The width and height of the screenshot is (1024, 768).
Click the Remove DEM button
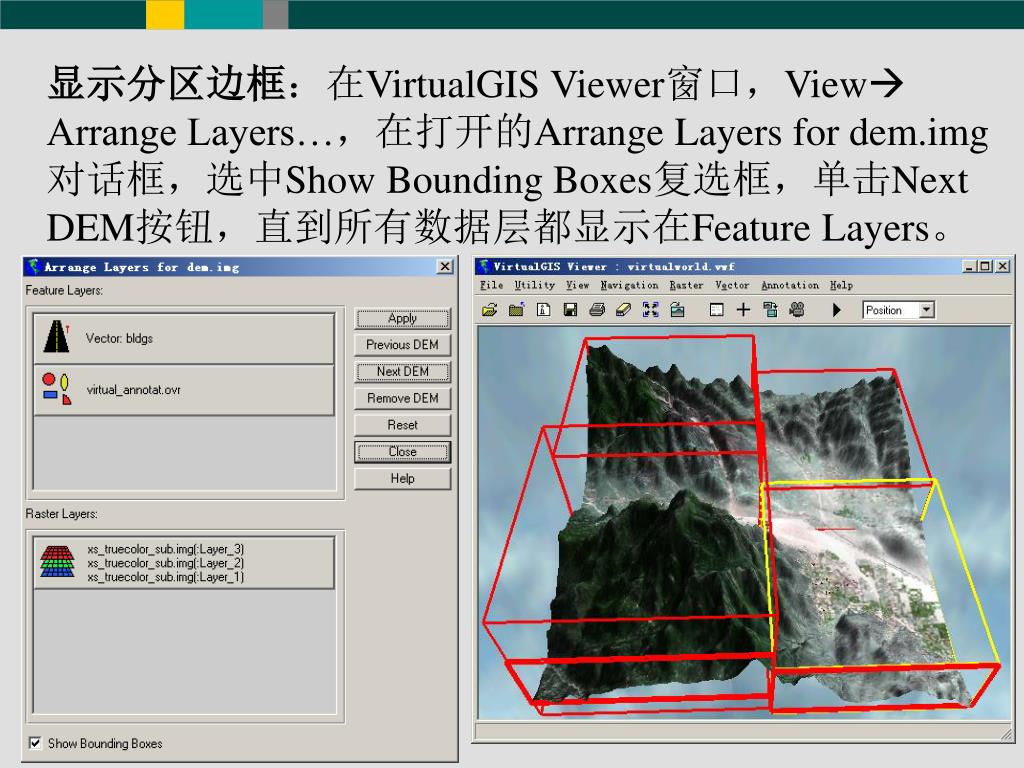click(402, 398)
